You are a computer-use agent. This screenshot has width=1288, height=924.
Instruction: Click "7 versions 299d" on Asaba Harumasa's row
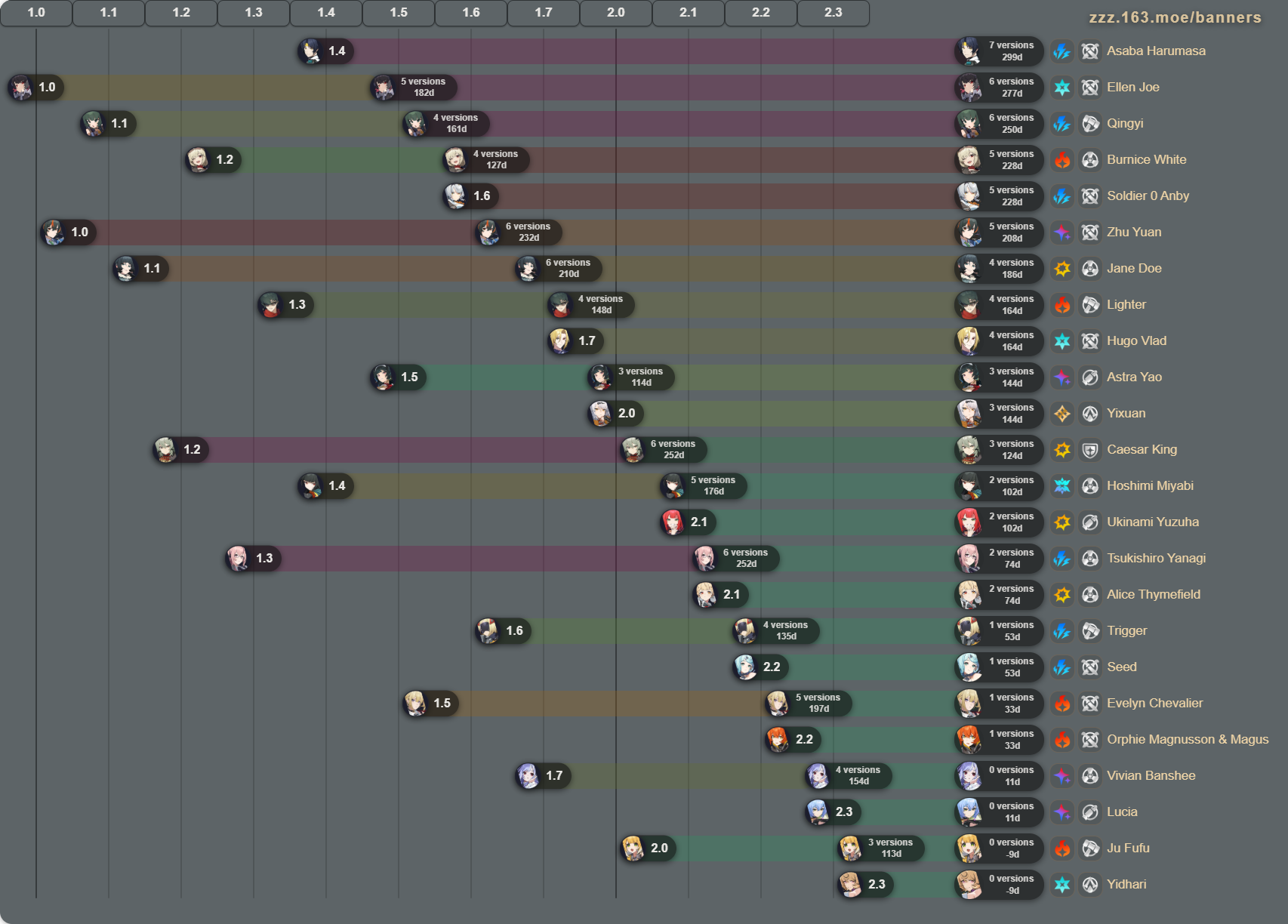pyautogui.click(x=999, y=51)
